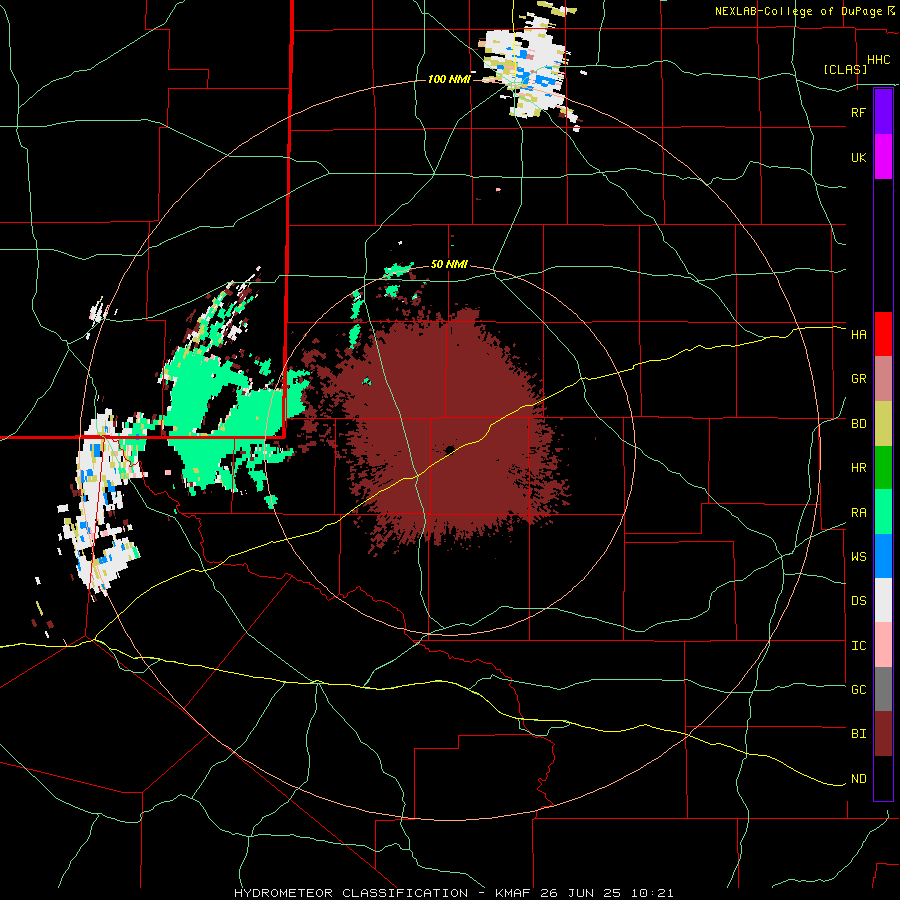Click the red HA legend color swatch
The image size is (900, 900).
(x=883, y=334)
